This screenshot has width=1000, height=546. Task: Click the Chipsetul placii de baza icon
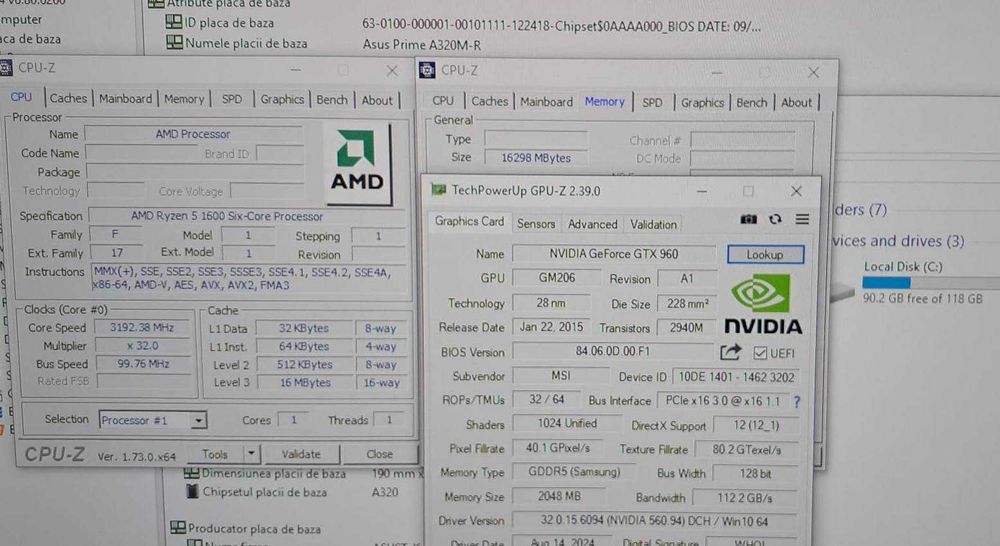[192, 491]
